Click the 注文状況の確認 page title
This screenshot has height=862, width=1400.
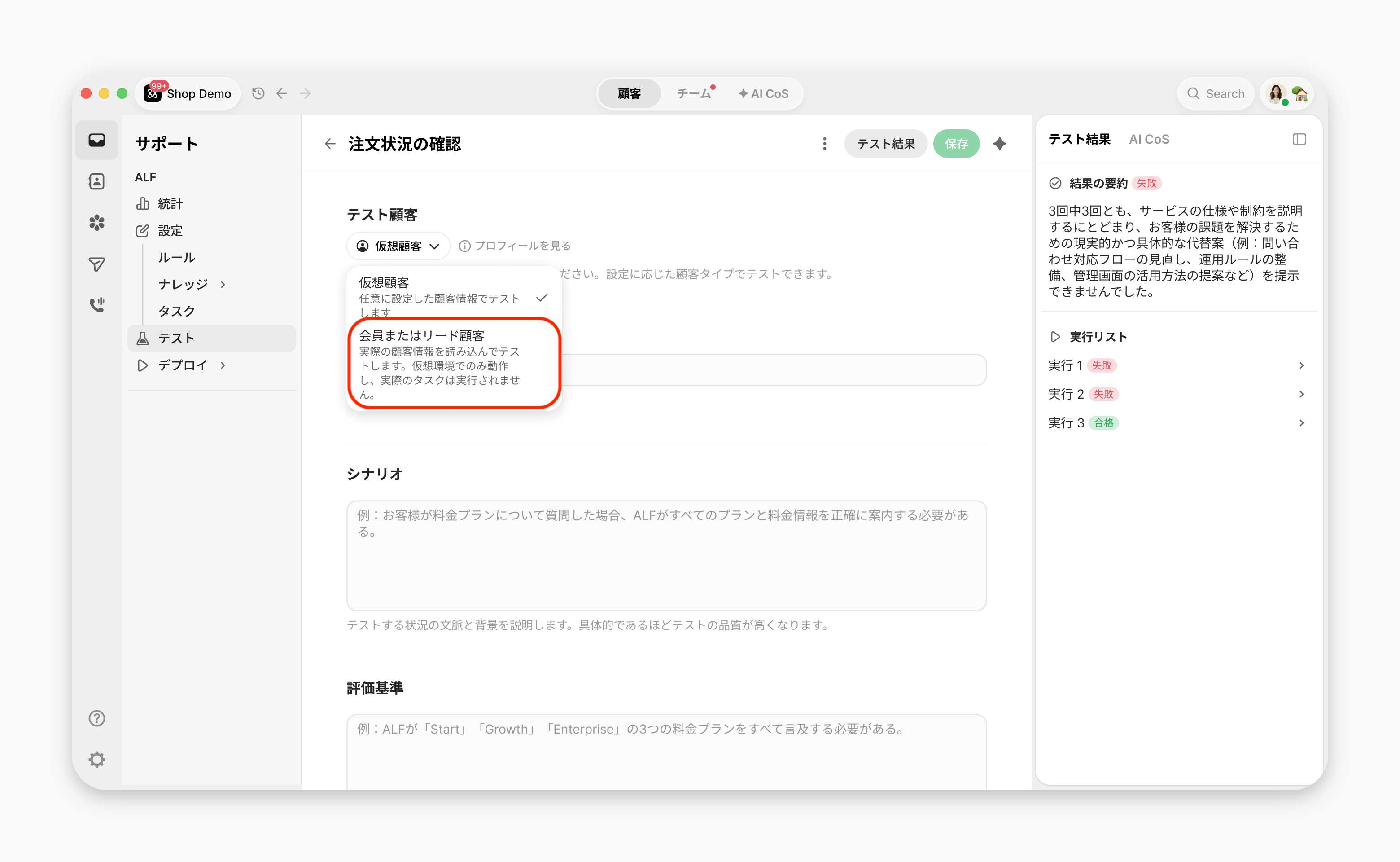[x=405, y=144]
